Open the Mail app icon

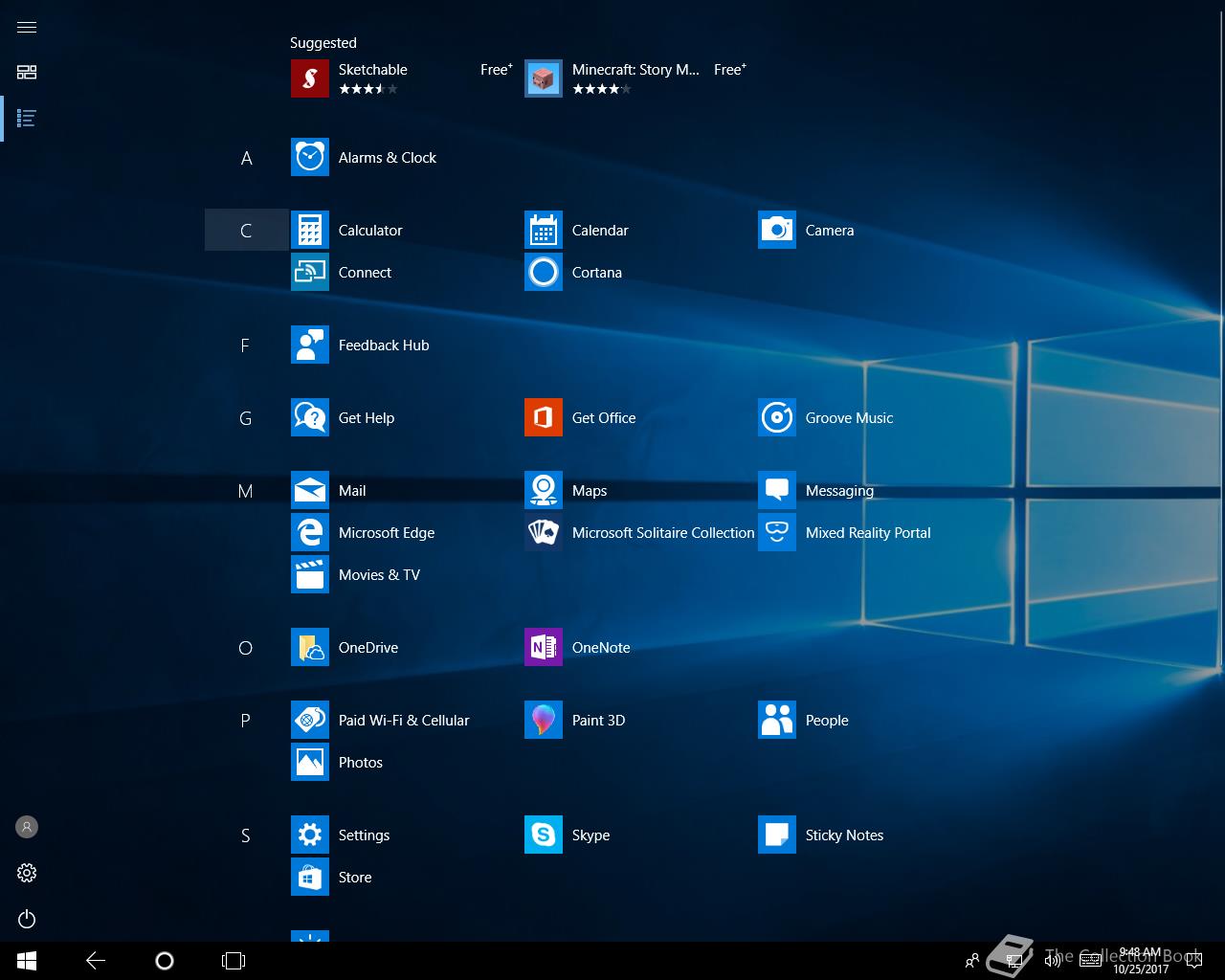(310, 490)
